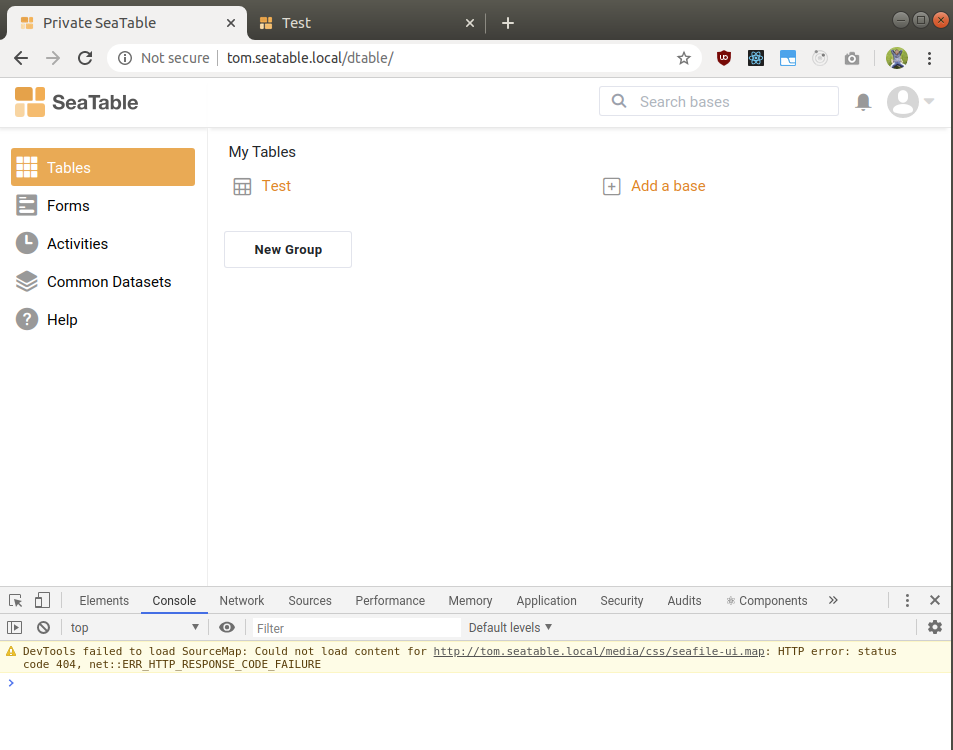The image size is (953, 750).
Task: Toggle the console sidebar panel
Action: [14, 627]
